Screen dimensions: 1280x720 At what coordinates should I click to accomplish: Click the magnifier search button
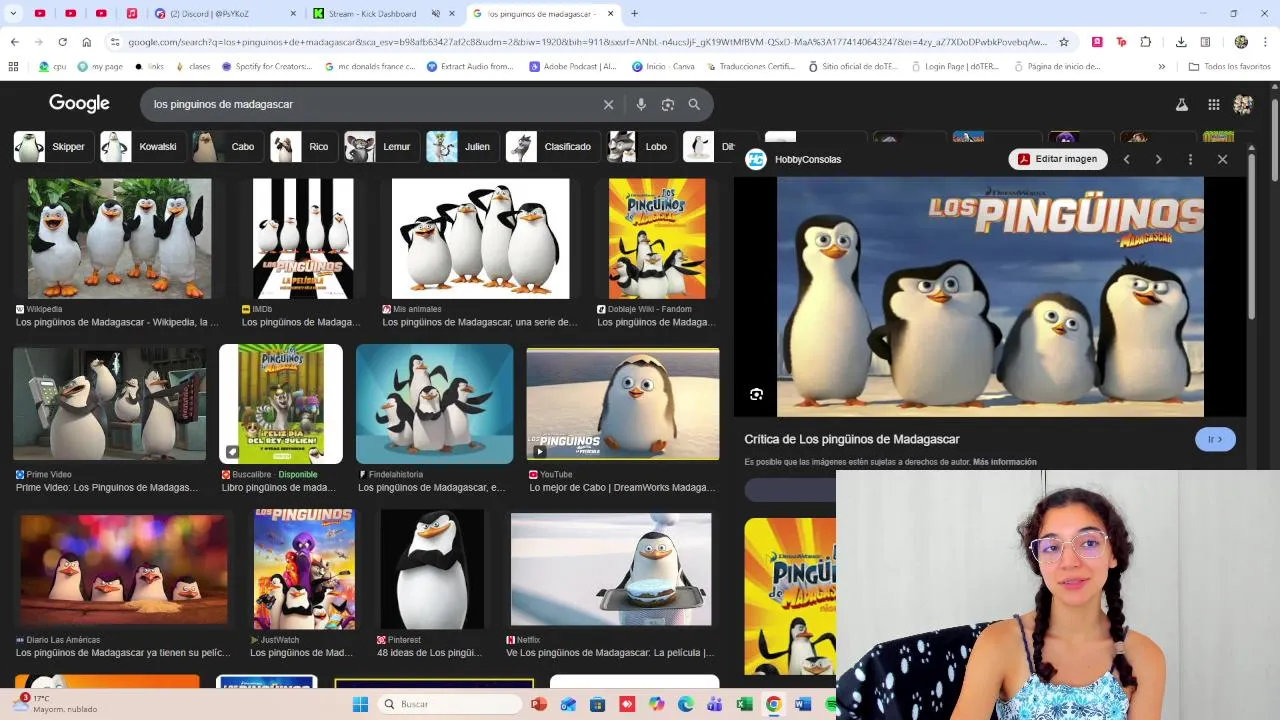click(694, 104)
